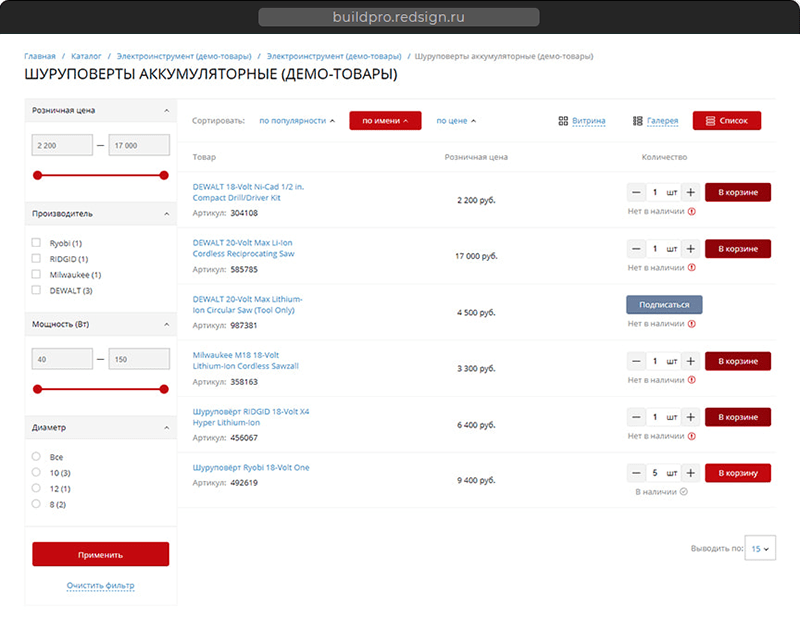Click В корзине for DEWALT Reciprocating Saw
The height and width of the screenshot is (630, 800).
[x=738, y=249]
